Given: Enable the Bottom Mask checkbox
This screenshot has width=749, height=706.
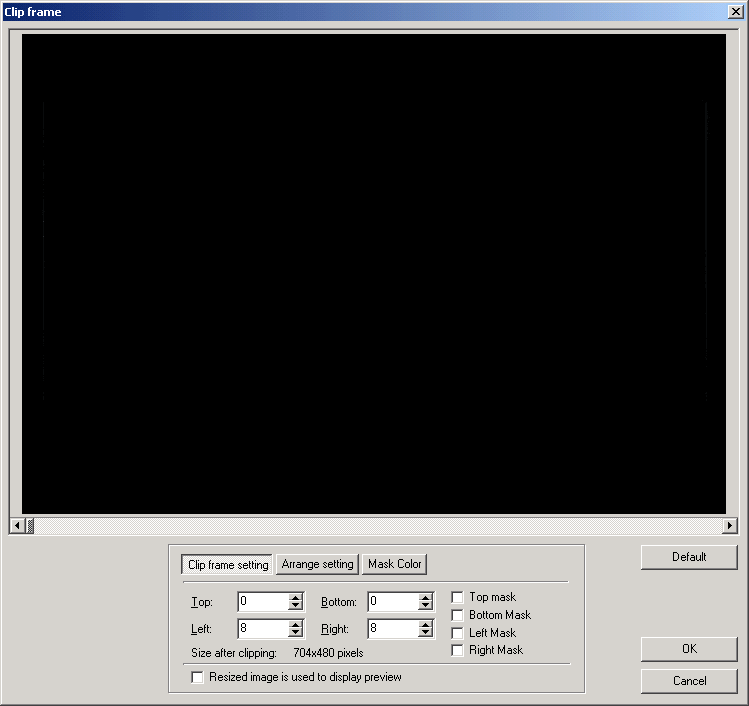Looking at the screenshot, I should [457, 615].
